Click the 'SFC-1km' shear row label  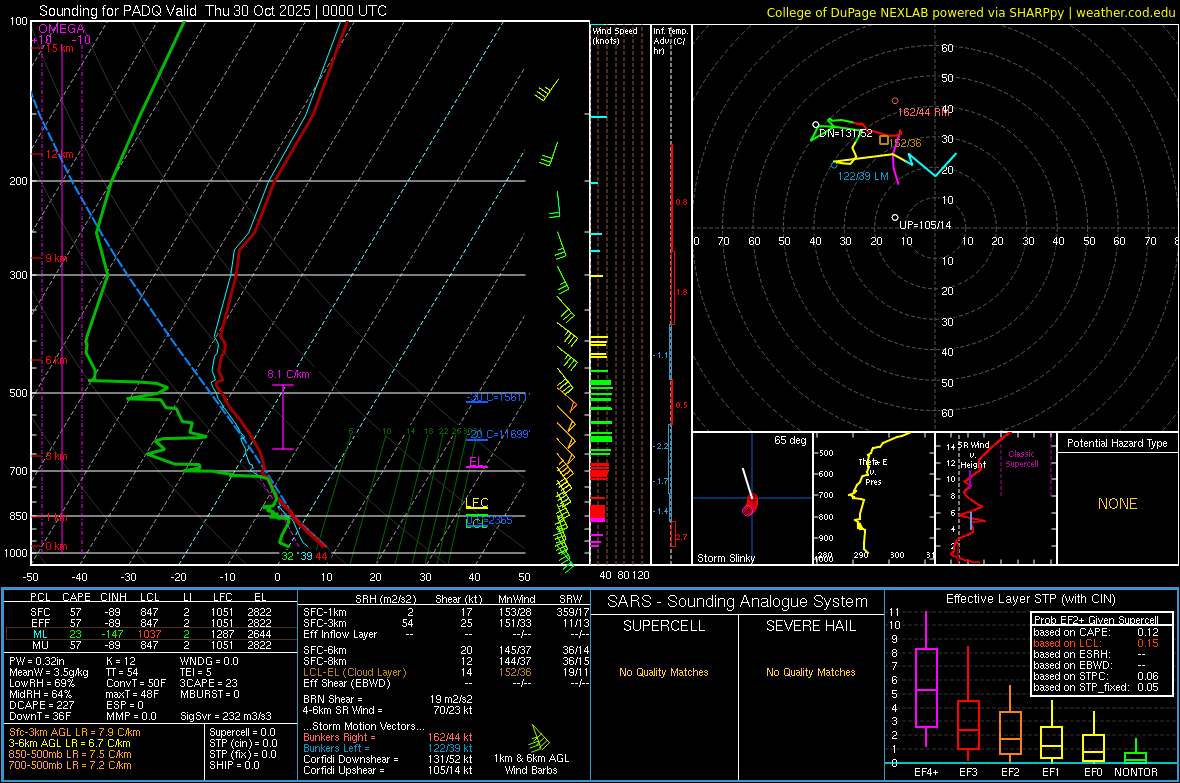[x=325, y=613]
